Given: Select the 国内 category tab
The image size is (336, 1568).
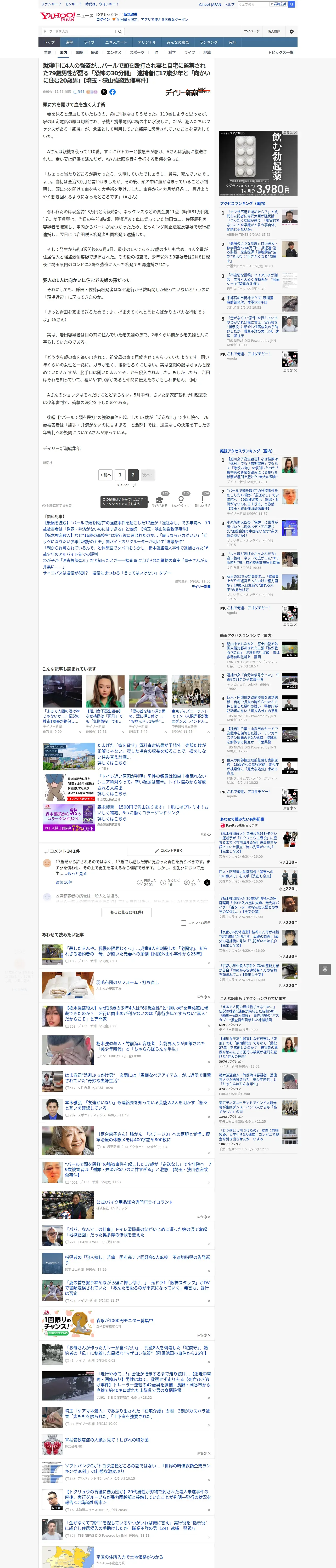Looking at the screenshot, I should [63, 52].
